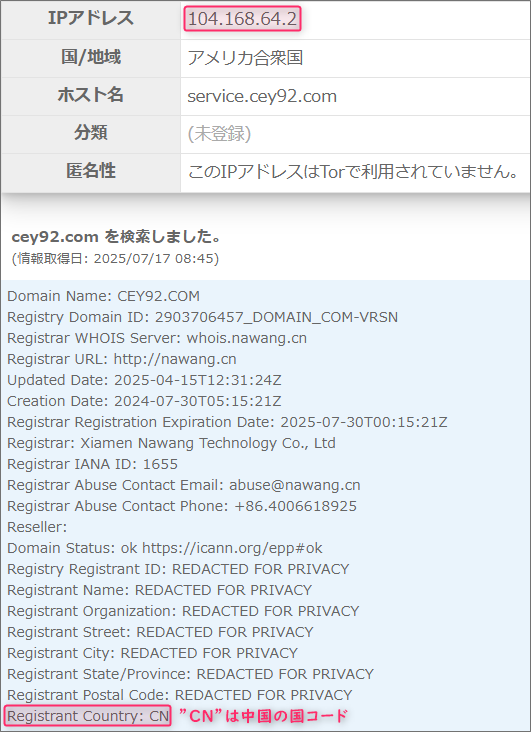Click the (未登録) classification text
Viewport: 531px width, 732px height.
(x=219, y=134)
